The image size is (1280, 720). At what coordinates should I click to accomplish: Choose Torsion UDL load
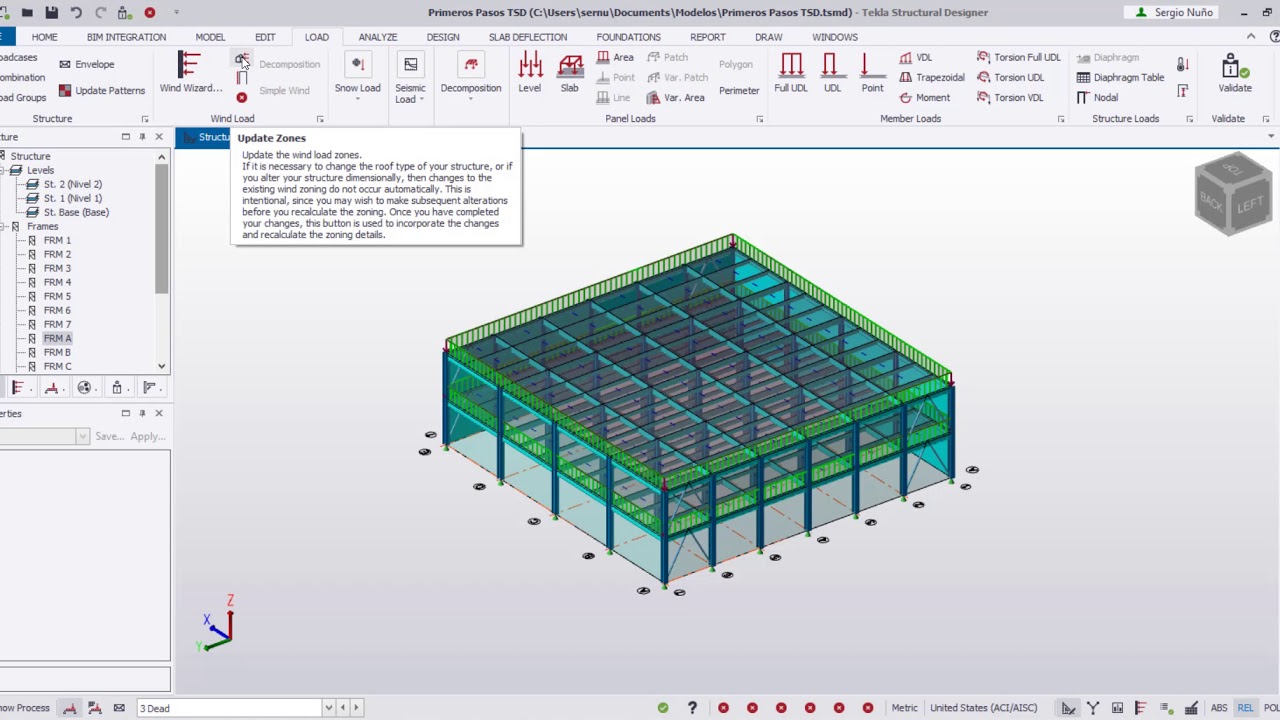click(1010, 78)
